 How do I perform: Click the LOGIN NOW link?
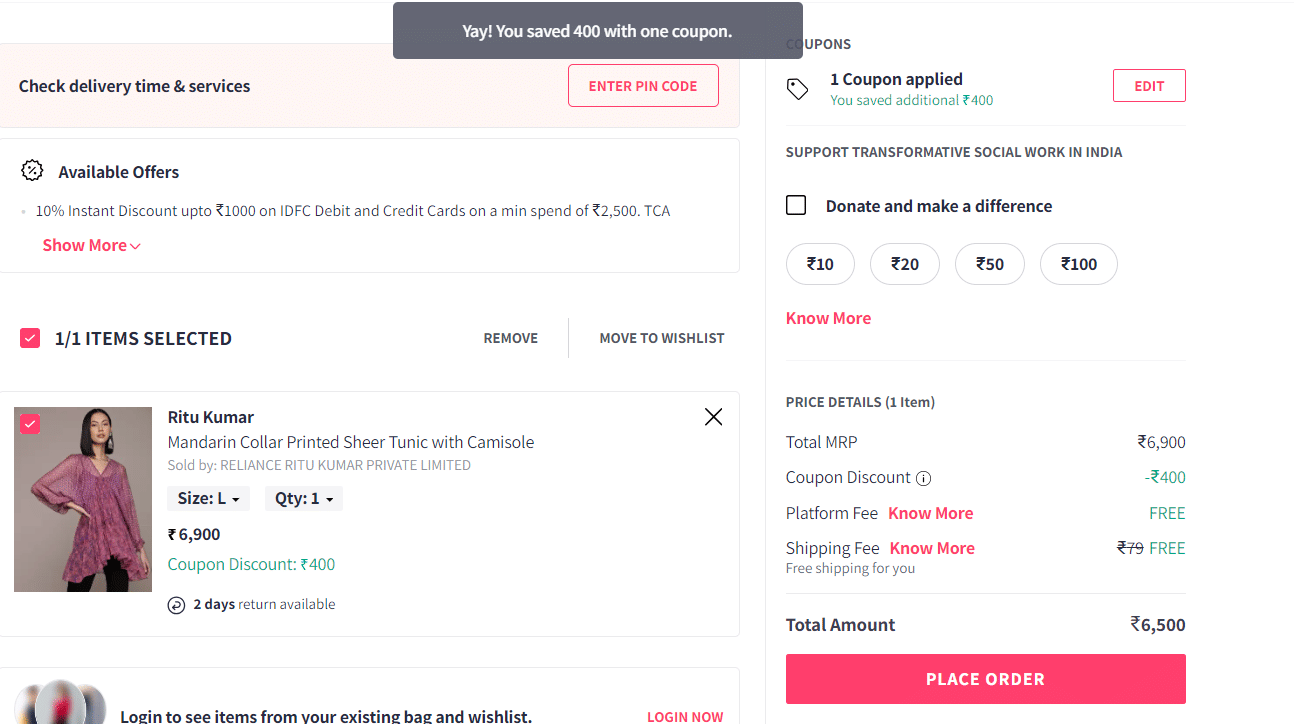(x=684, y=716)
